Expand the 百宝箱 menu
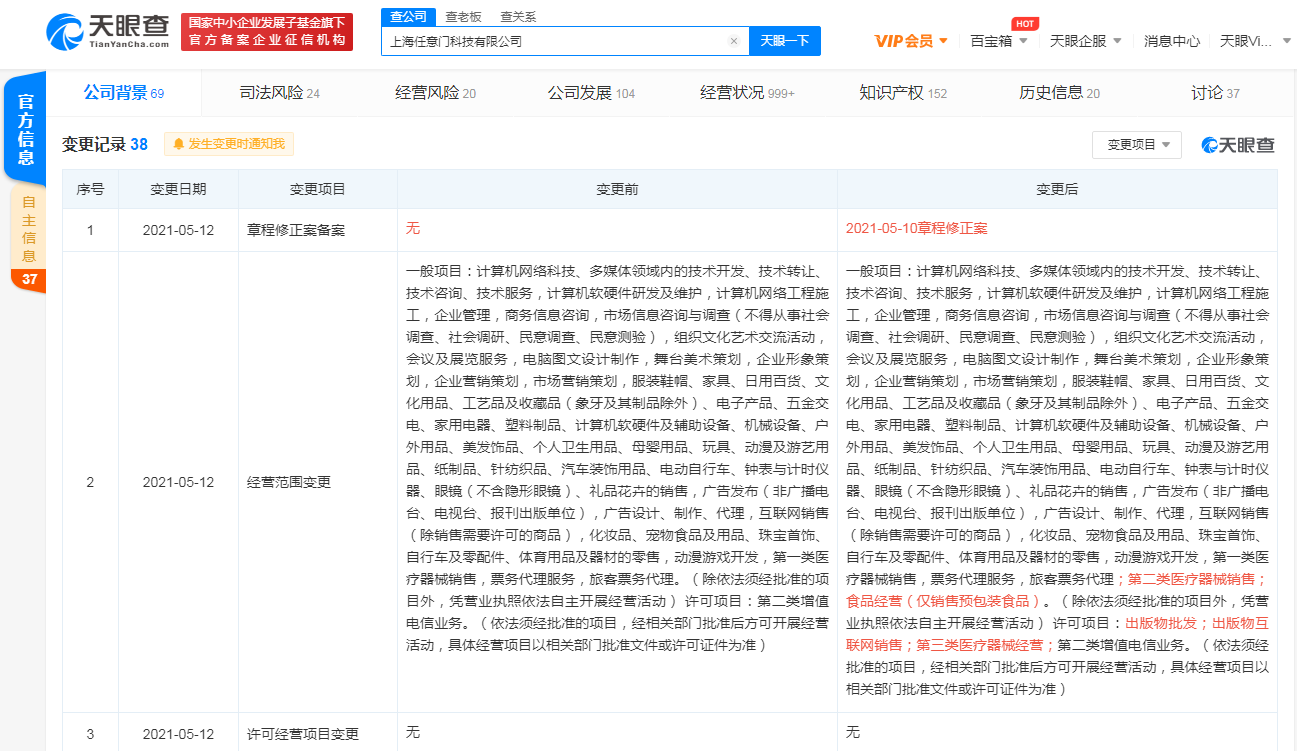 click(998, 41)
